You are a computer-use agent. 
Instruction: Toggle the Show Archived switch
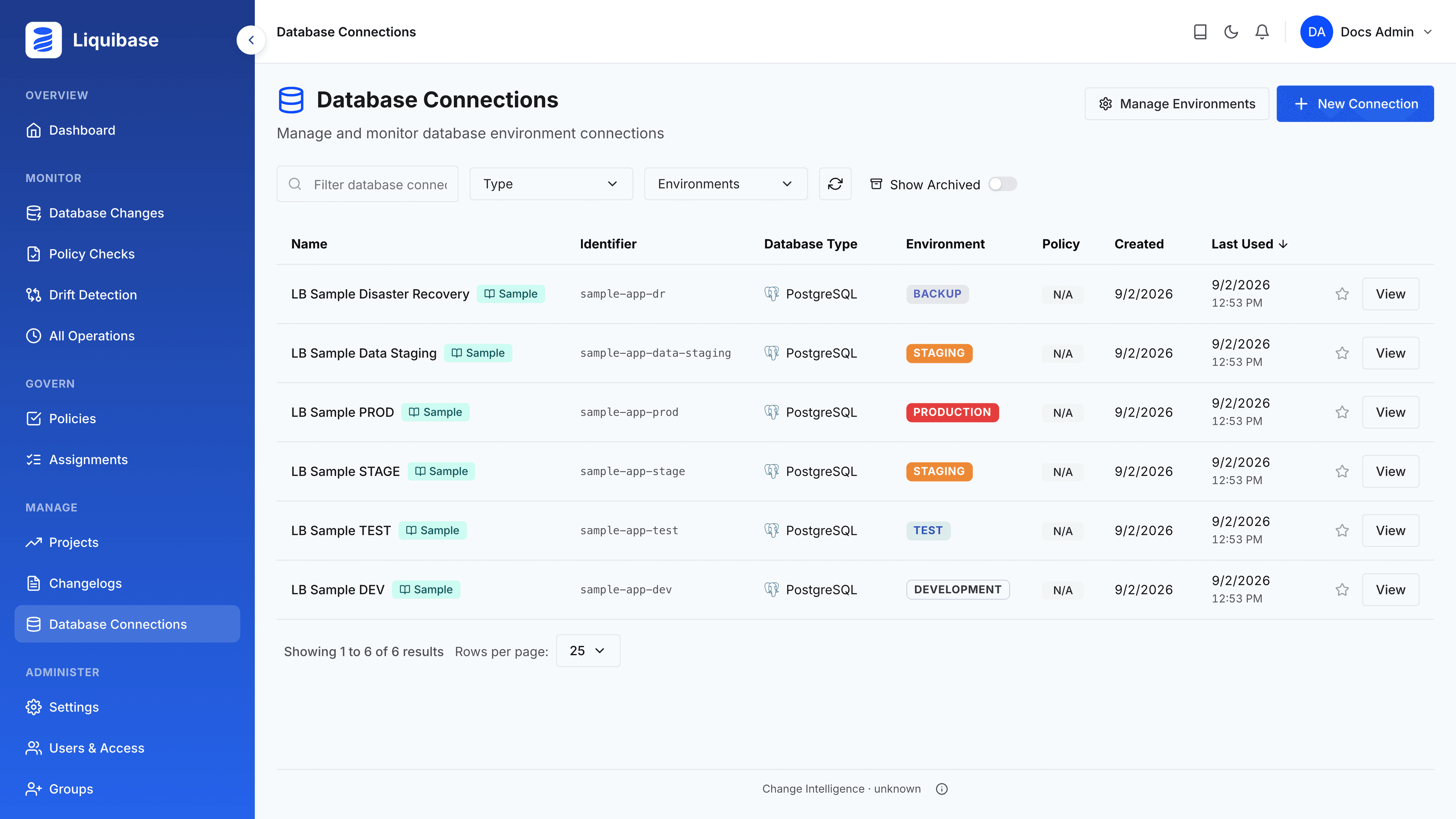[1002, 184]
